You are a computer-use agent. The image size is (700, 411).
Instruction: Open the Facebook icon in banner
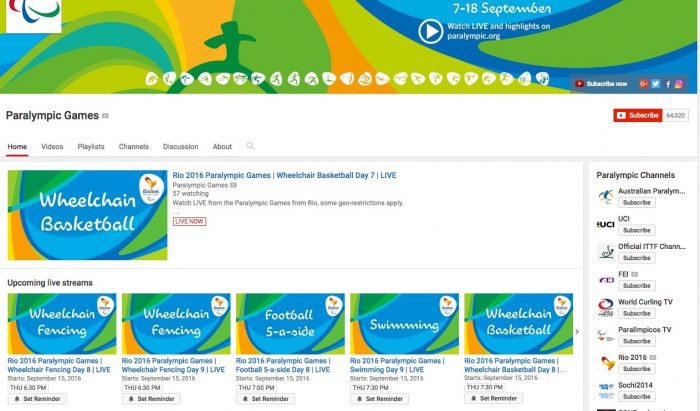coord(667,83)
